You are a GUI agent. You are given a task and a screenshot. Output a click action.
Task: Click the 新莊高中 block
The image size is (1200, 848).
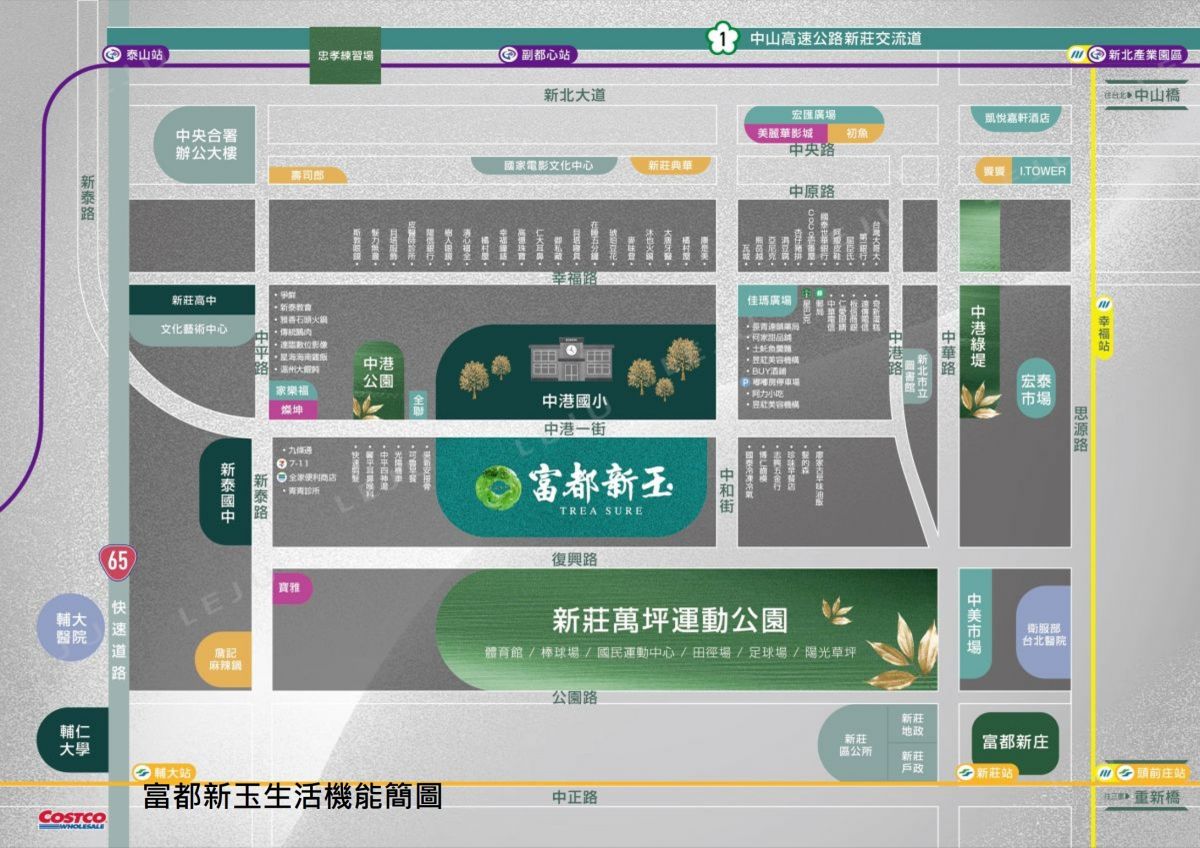[x=193, y=300]
